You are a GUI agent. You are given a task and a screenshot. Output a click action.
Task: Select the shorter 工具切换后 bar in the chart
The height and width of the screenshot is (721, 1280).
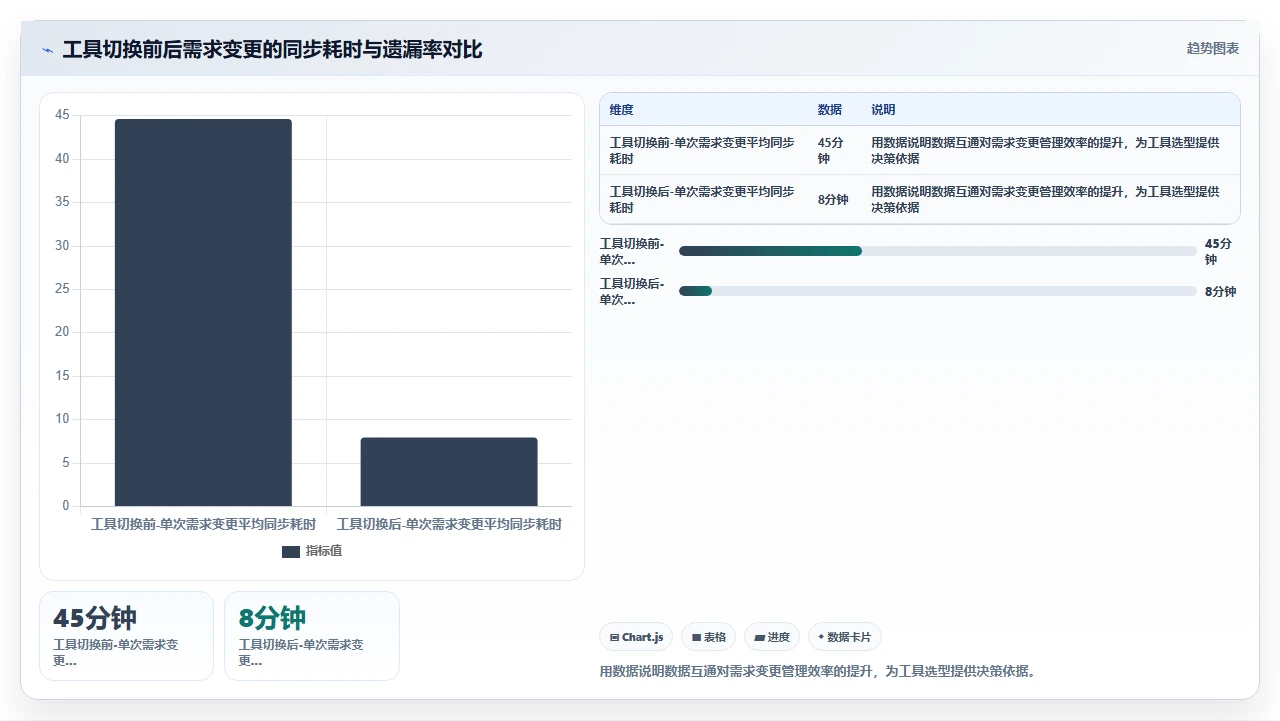point(449,472)
